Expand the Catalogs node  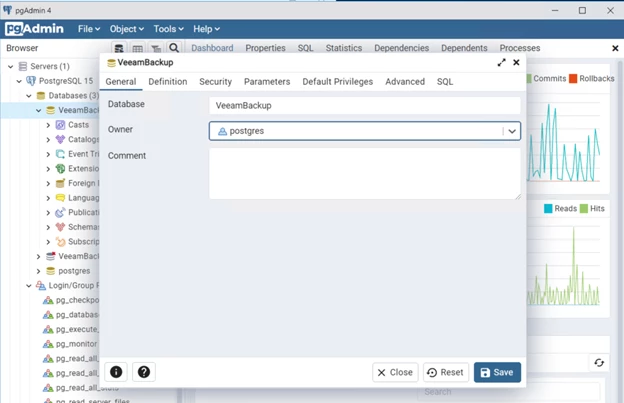[48, 140]
